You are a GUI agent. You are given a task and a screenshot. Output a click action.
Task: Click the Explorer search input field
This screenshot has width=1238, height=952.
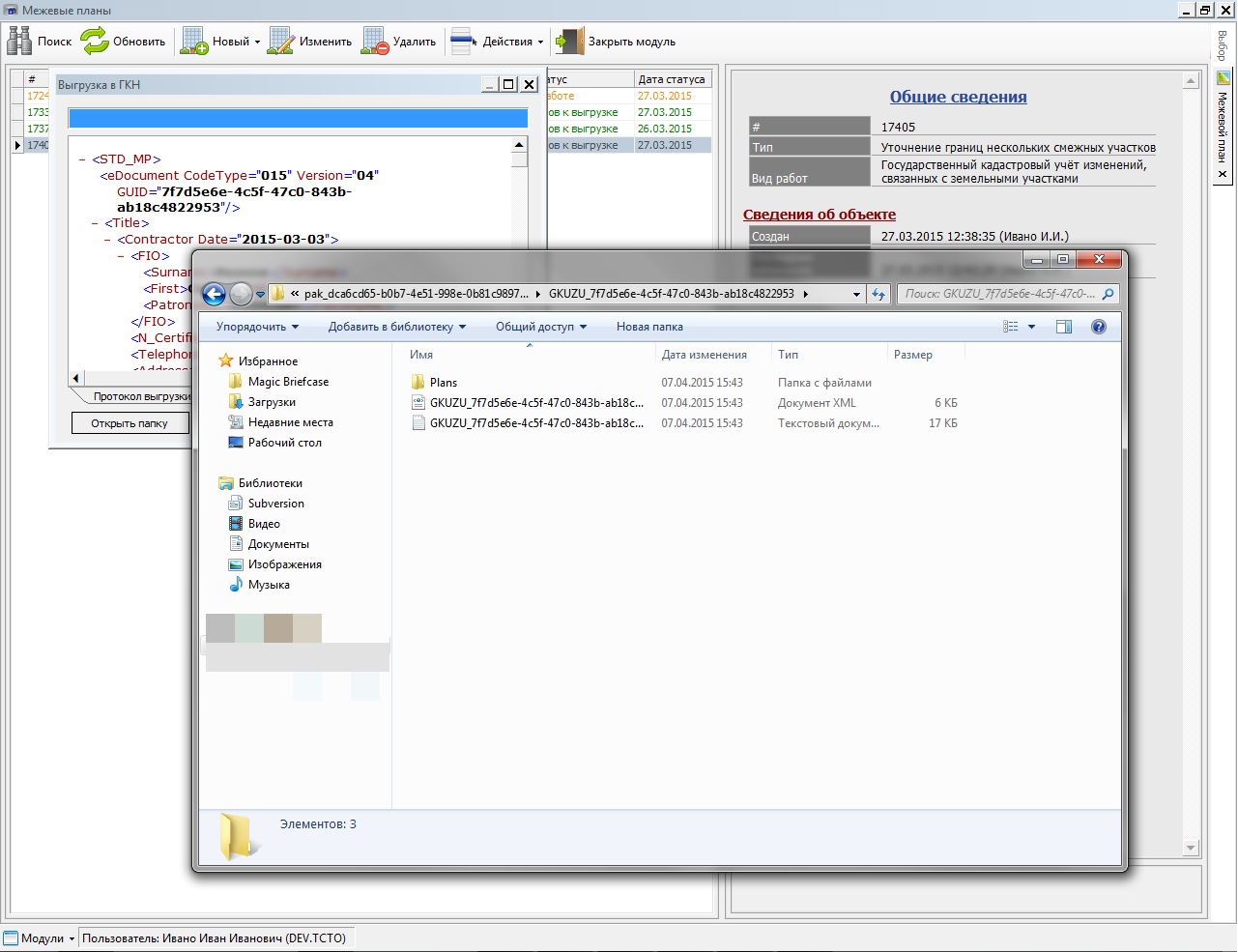tap(1000, 294)
